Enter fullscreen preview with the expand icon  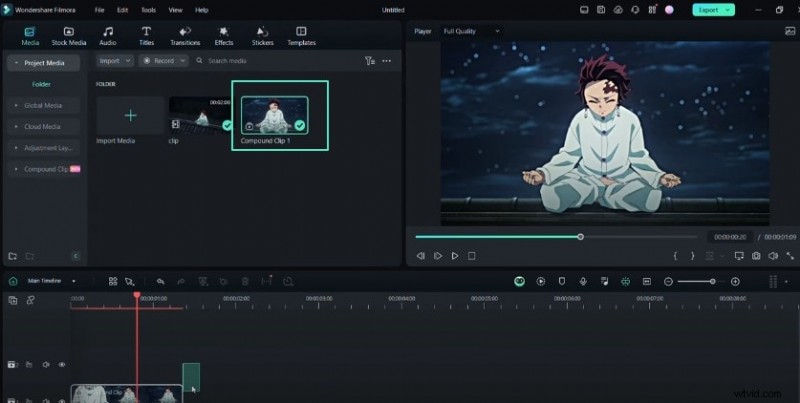[x=790, y=256]
